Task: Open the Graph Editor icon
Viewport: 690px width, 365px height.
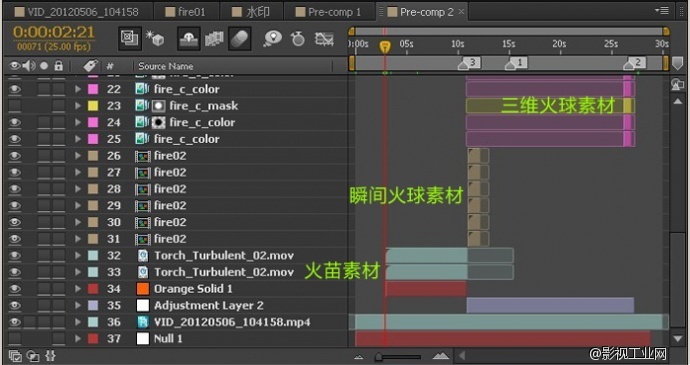Action: (x=324, y=39)
